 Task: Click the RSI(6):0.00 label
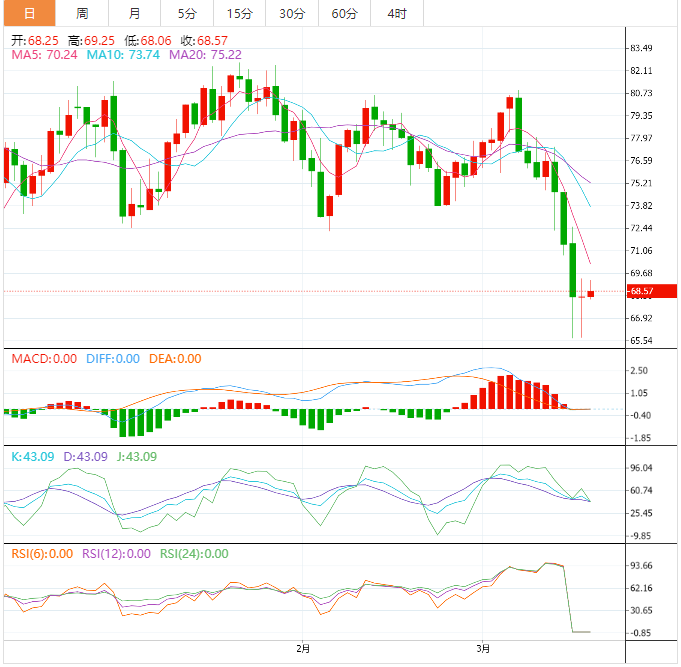click(42, 554)
